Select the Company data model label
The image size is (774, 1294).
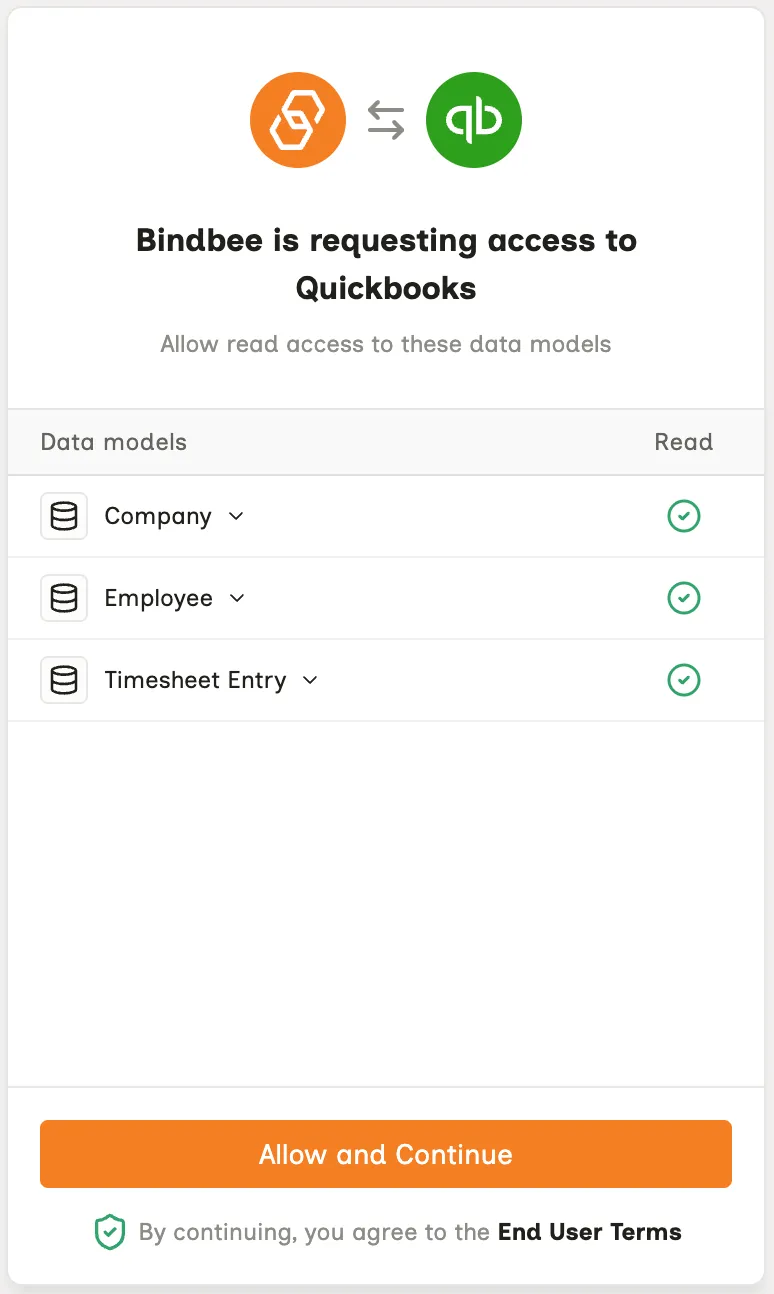pyautogui.click(x=158, y=516)
